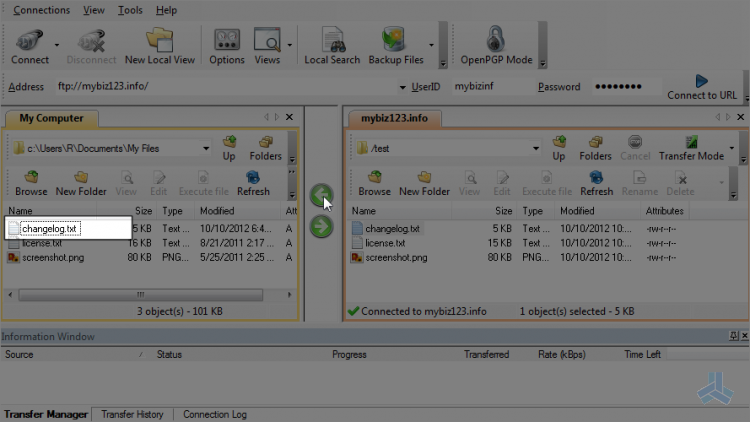Click the Views toolbar icon
The image size is (750, 422).
[x=267, y=46]
